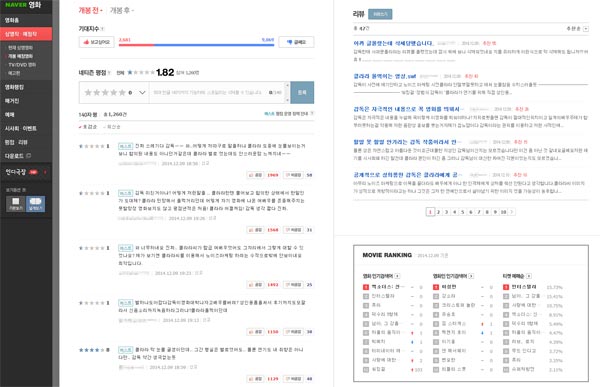Switch to the basic view option
The image size is (600, 387).
tap(16, 204)
